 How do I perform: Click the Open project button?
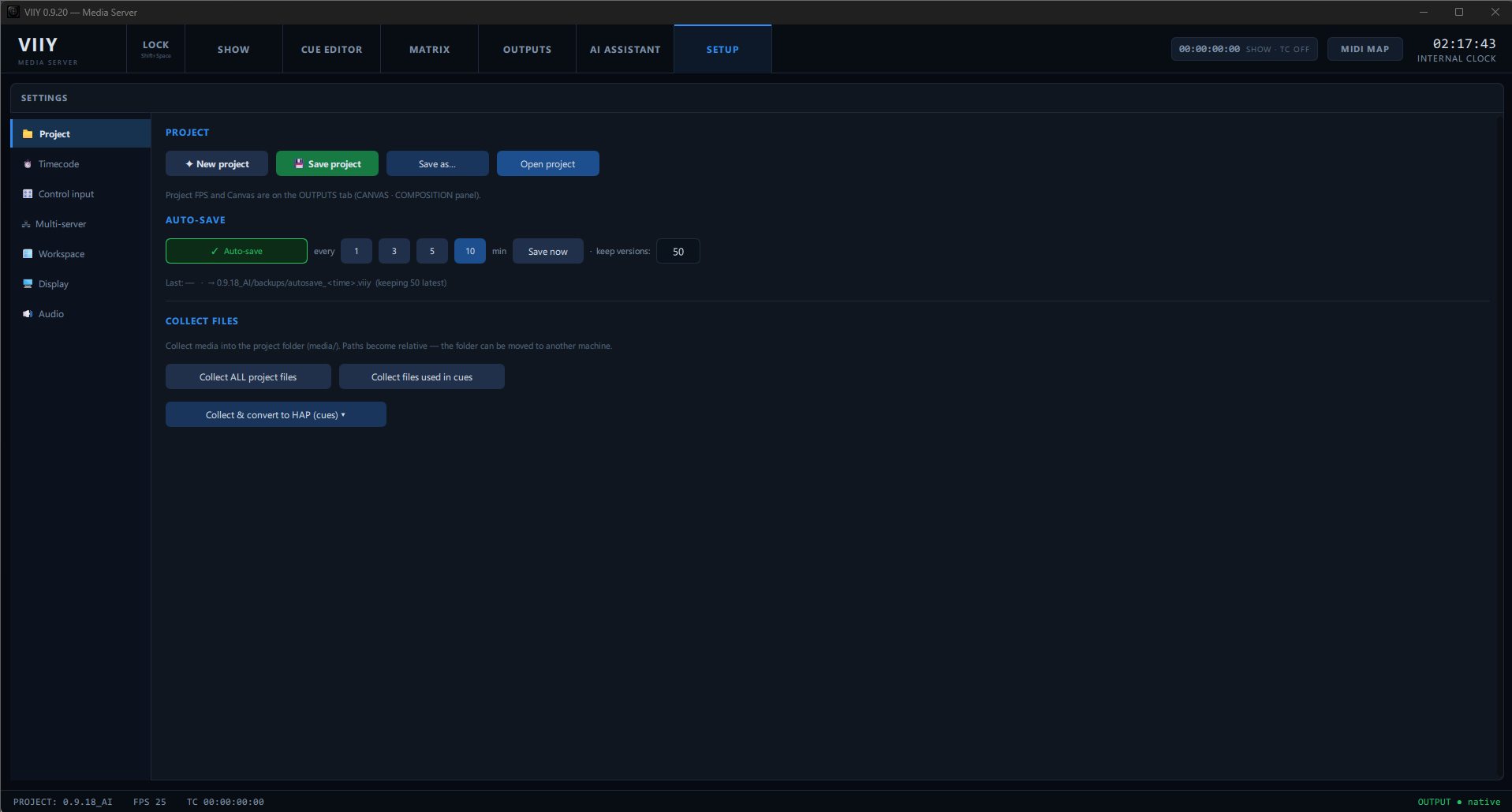tap(548, 163)
